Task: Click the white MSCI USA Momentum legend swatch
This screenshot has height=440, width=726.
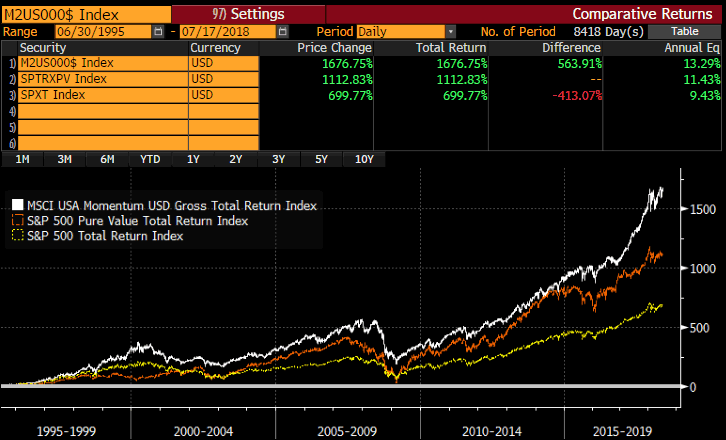Action: (x=18, y=205)
